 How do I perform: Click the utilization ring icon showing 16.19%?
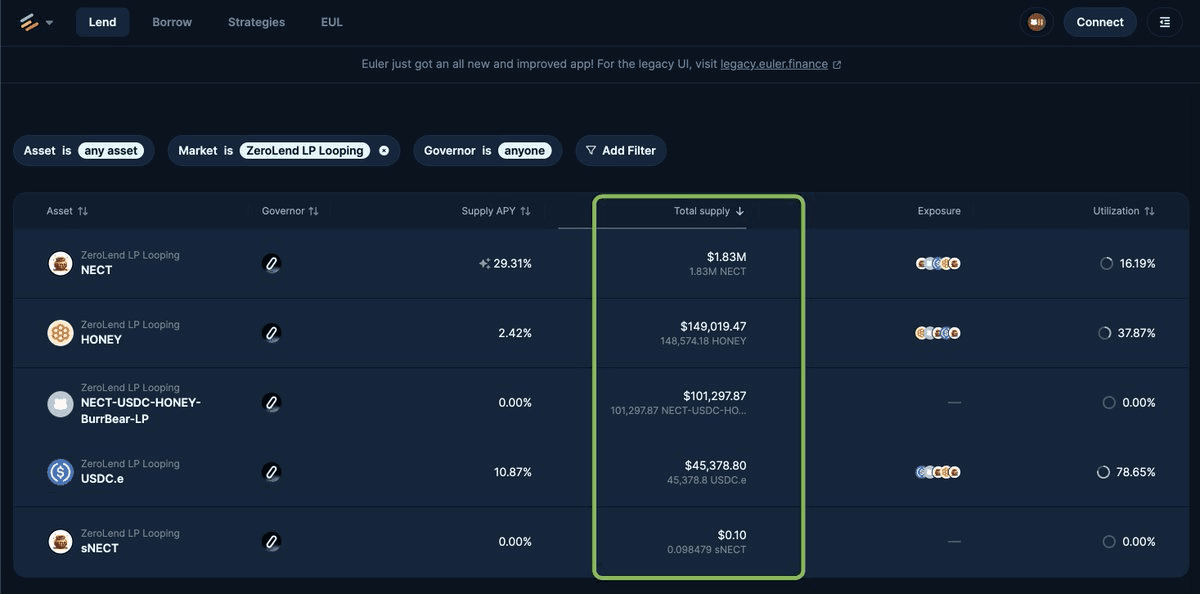click(1107, 263)
